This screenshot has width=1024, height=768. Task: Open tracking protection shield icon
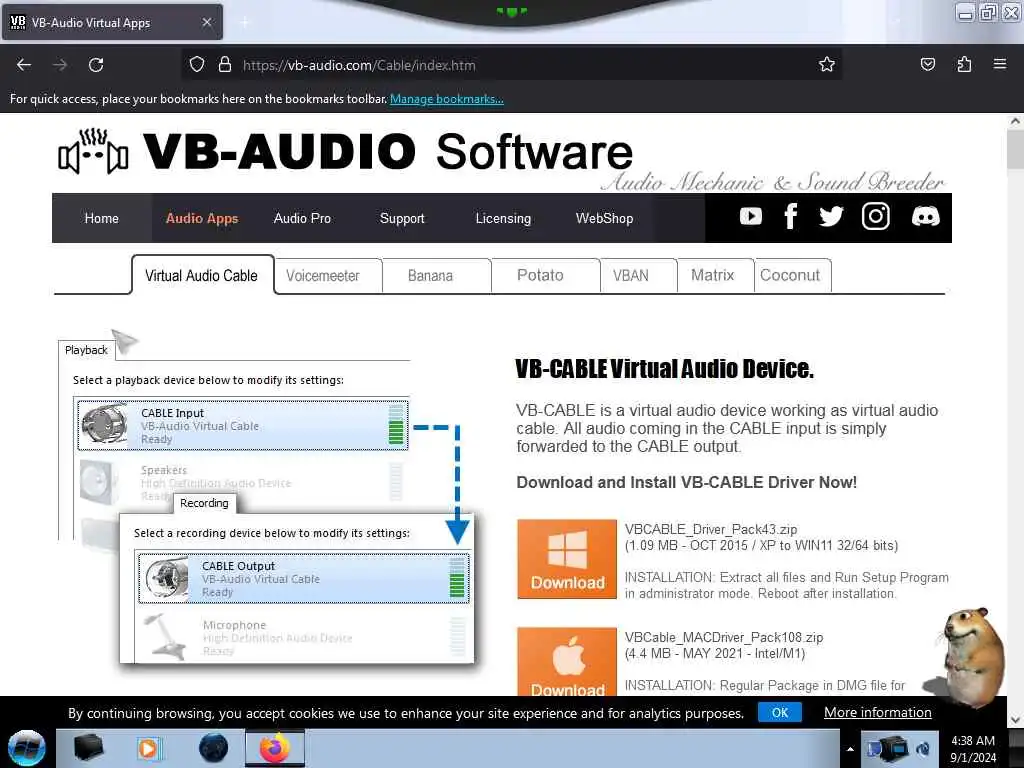197,65
